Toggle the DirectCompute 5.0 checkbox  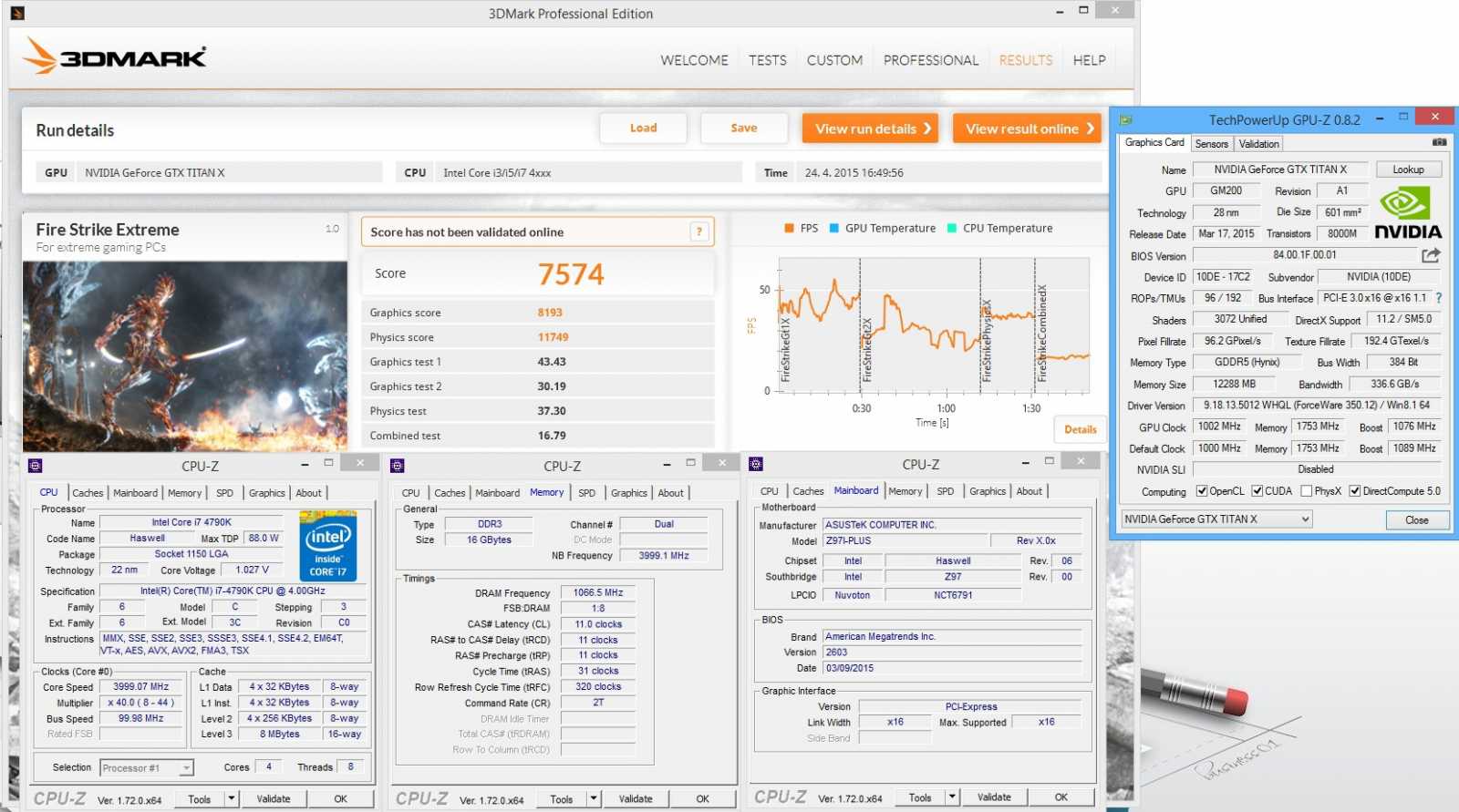pos(1355,491)
